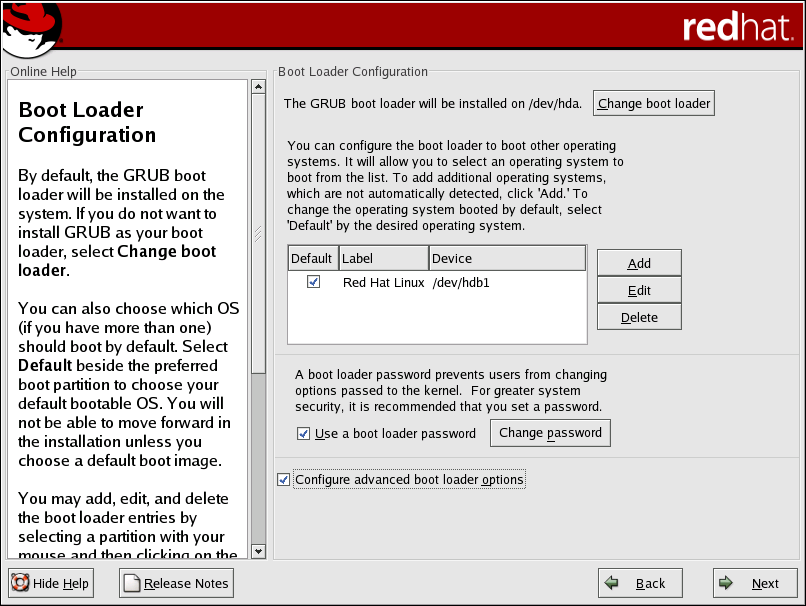This screenshot has height=606, width=806.
Task: Click the Device column header
Action: 506,259
